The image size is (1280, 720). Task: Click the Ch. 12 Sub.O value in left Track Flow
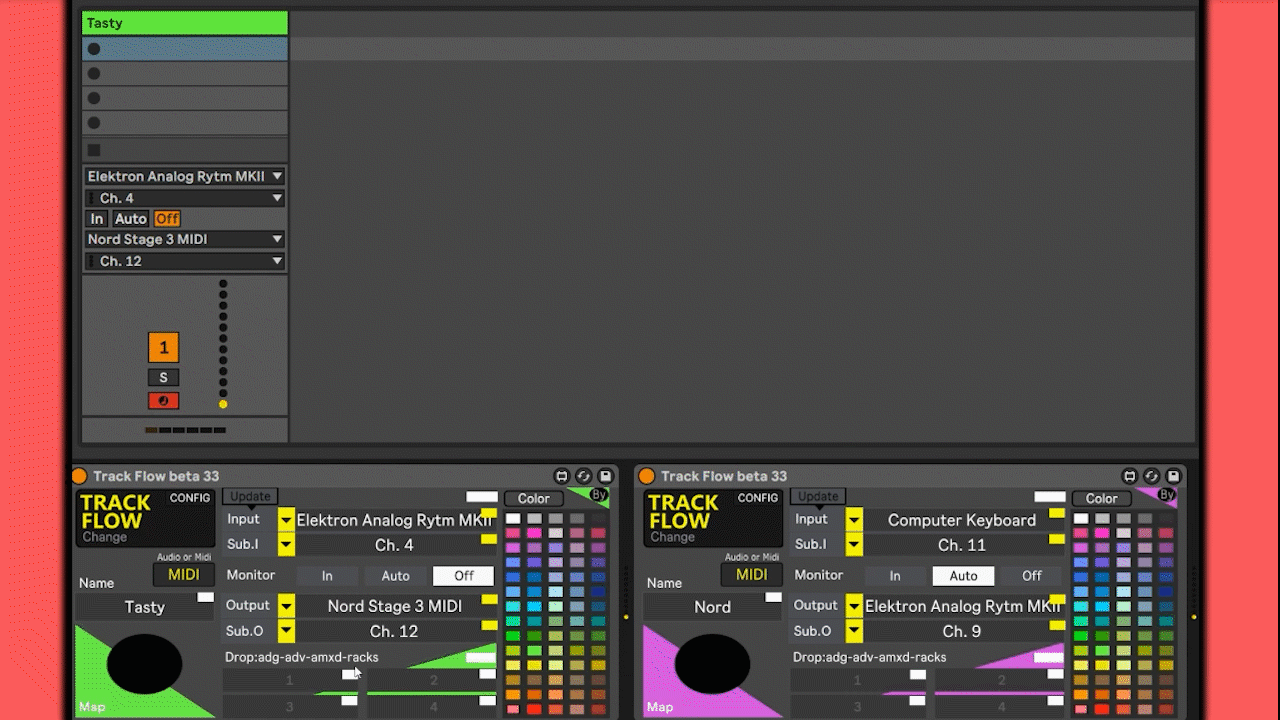tap(394, 631)
